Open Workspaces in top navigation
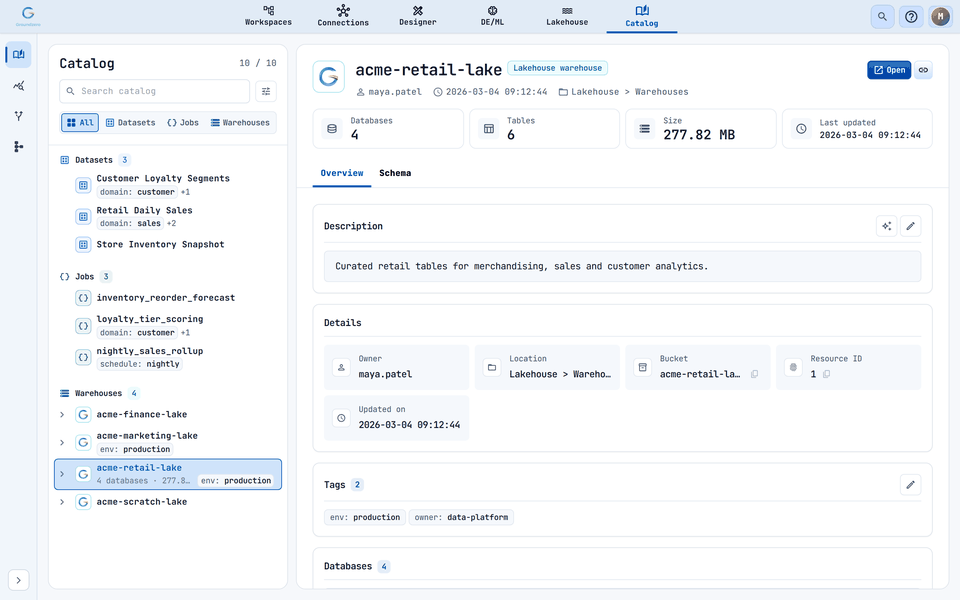 pos(268,17)
